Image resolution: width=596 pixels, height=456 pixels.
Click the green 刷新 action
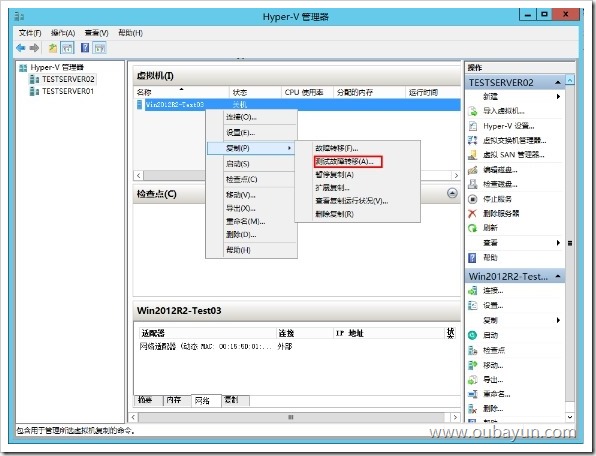pyautogui.click(x=472, y=228)
